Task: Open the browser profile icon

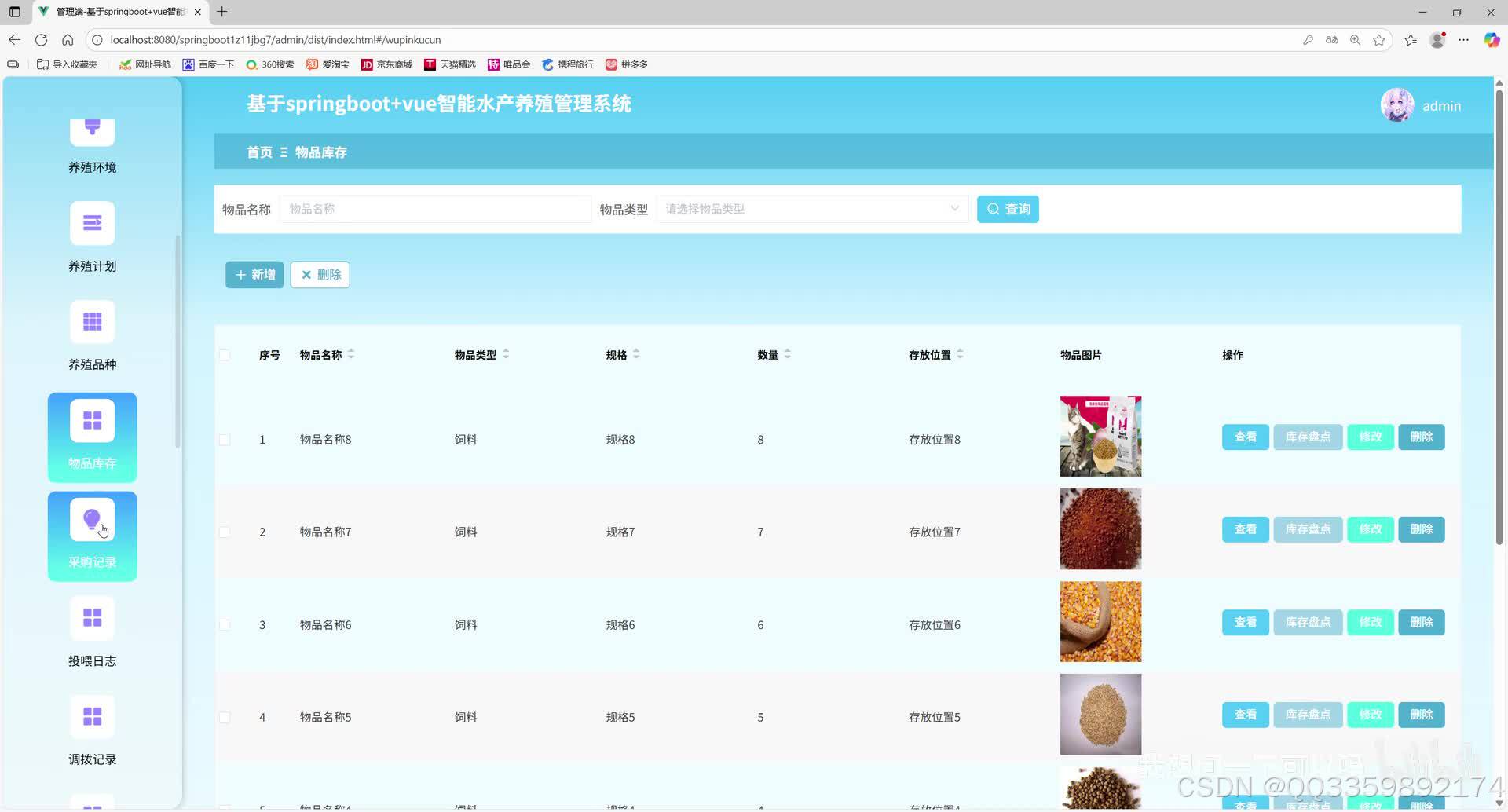Action: 1437,40
